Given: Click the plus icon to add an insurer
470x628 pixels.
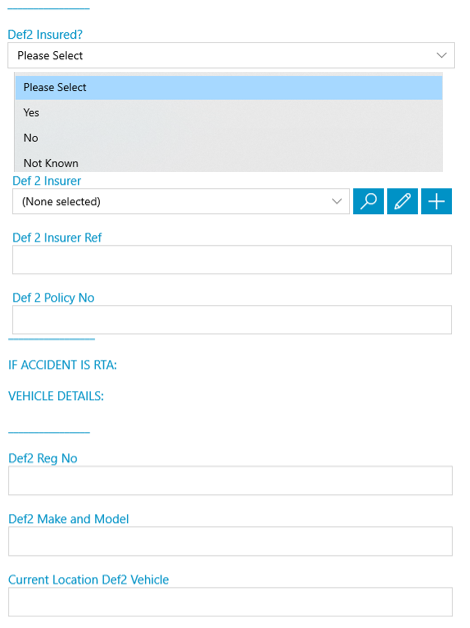Looking at the screenshot, I should tap(436, 201).
